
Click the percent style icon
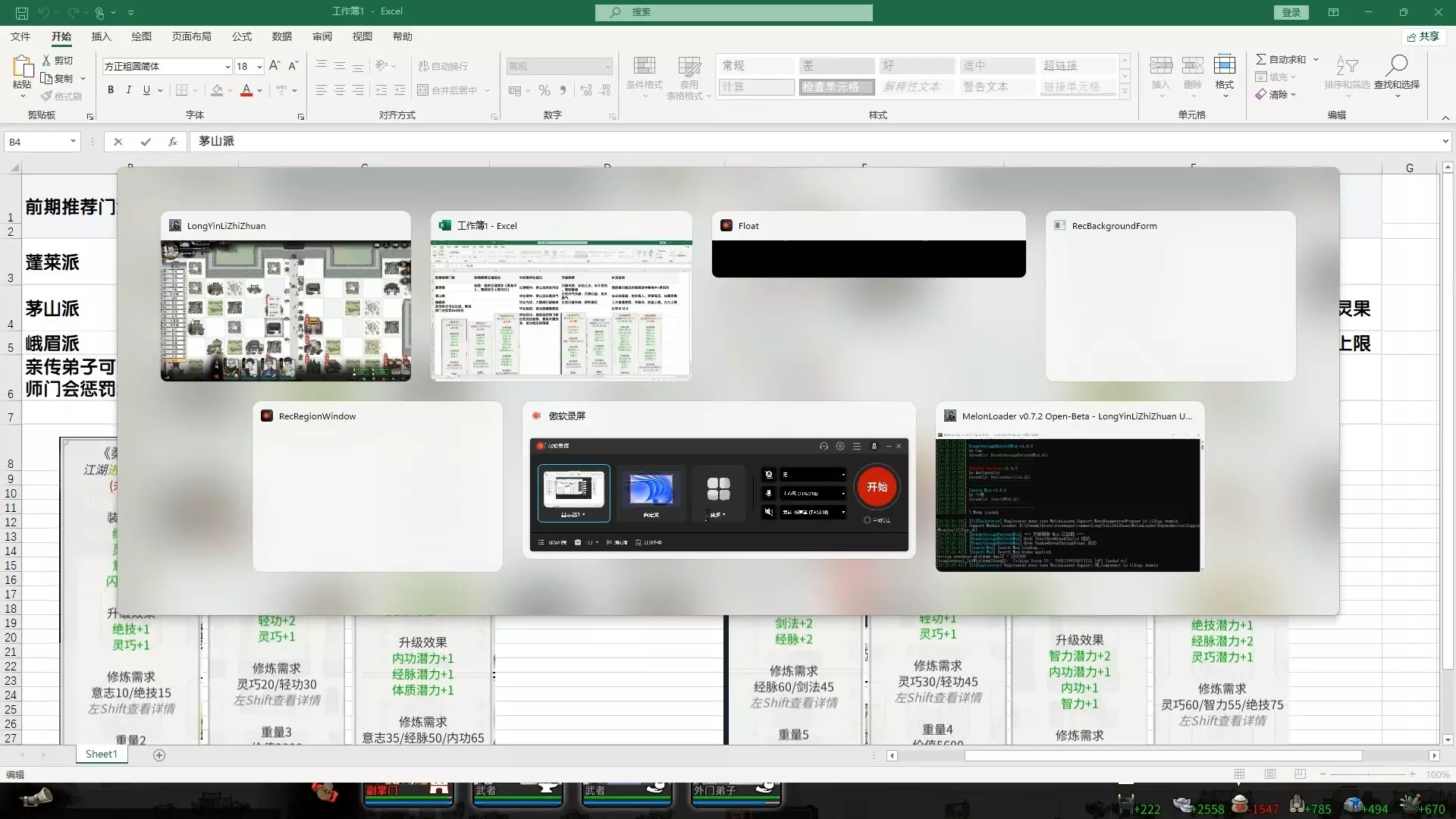[x=544, y=90]
